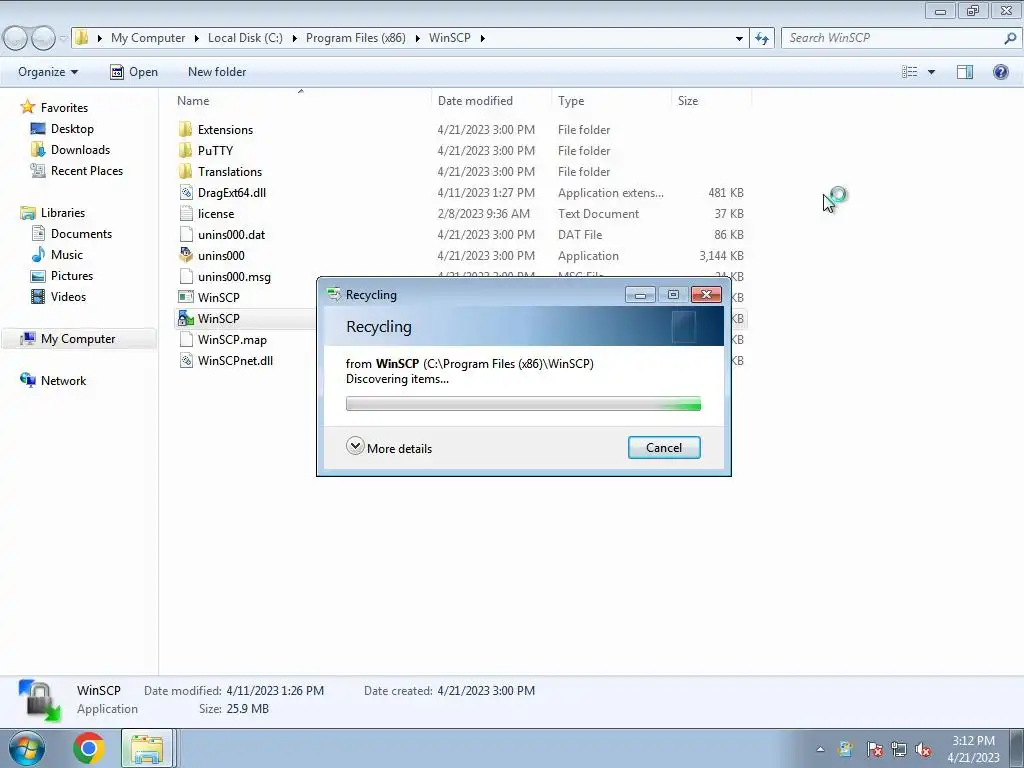Minimize the Recycling dialog window
This screenshot has height=768, width=1024.
coord(640,295)
